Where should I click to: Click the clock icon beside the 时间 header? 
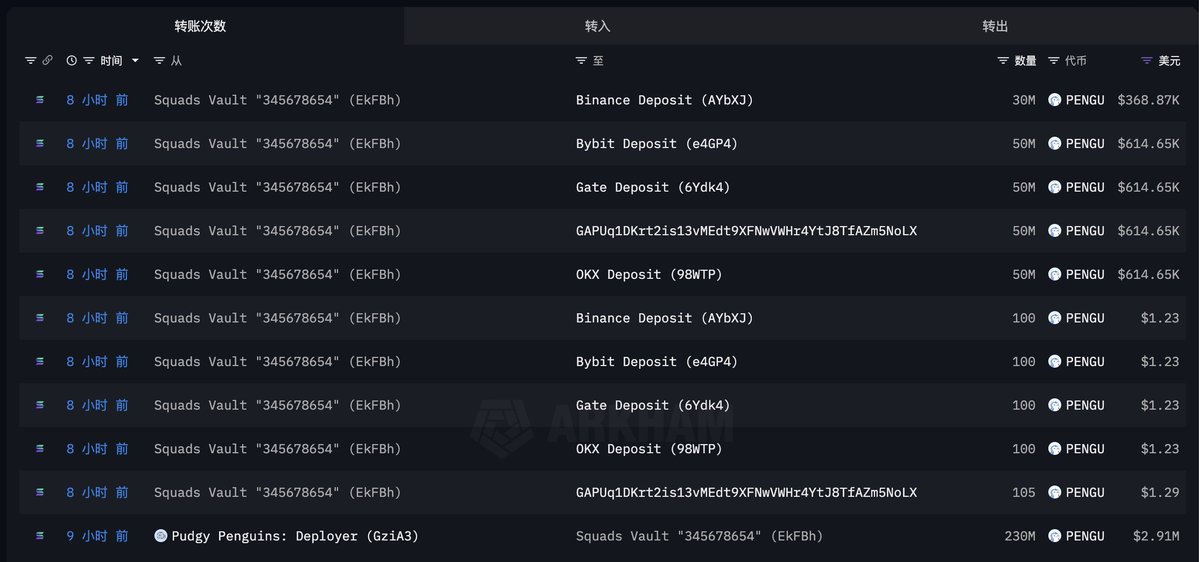pyautogui.click(x=72, y=61)
